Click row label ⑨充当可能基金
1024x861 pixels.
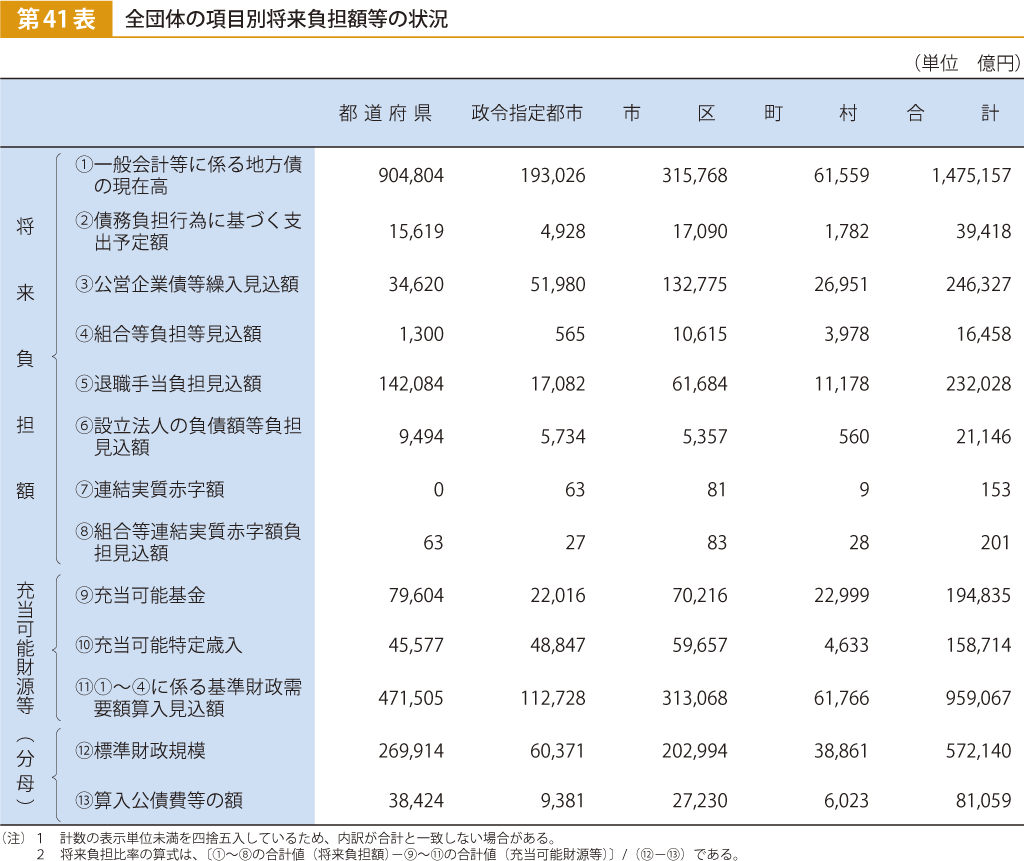[140, 595]
